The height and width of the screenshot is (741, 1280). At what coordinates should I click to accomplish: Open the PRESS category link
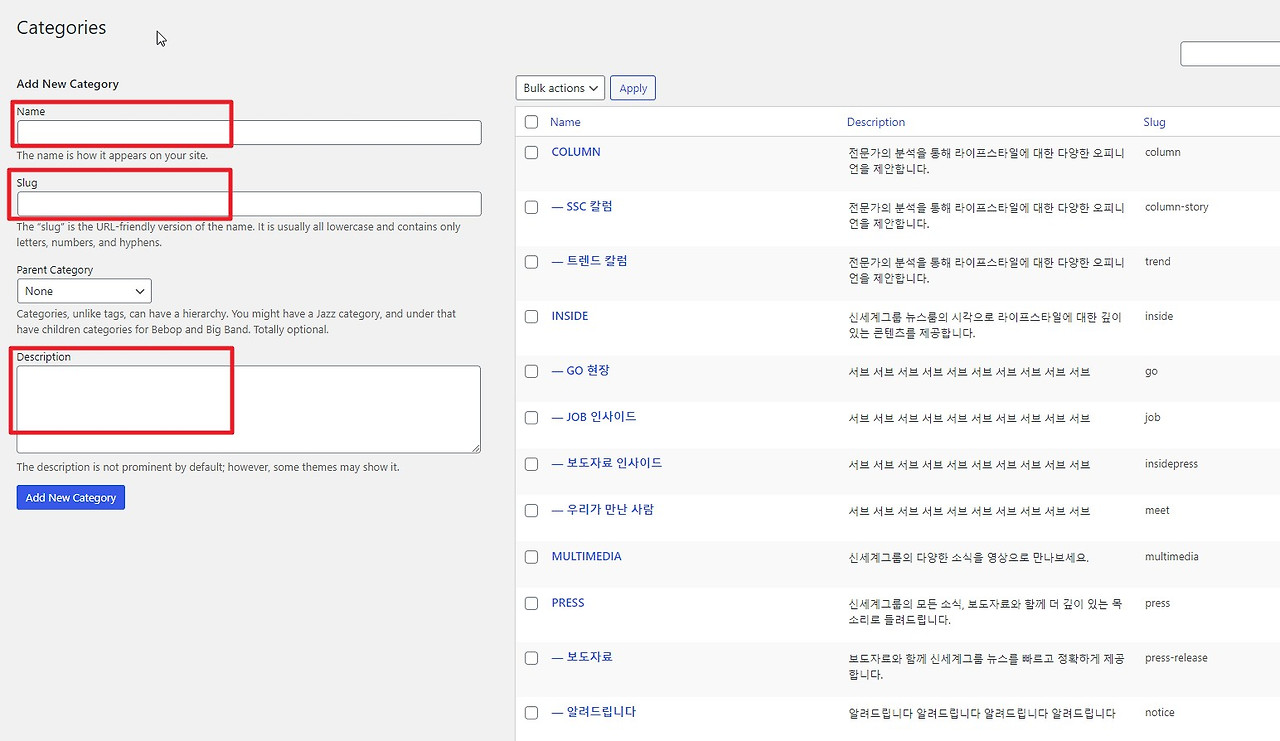point(568,603)
